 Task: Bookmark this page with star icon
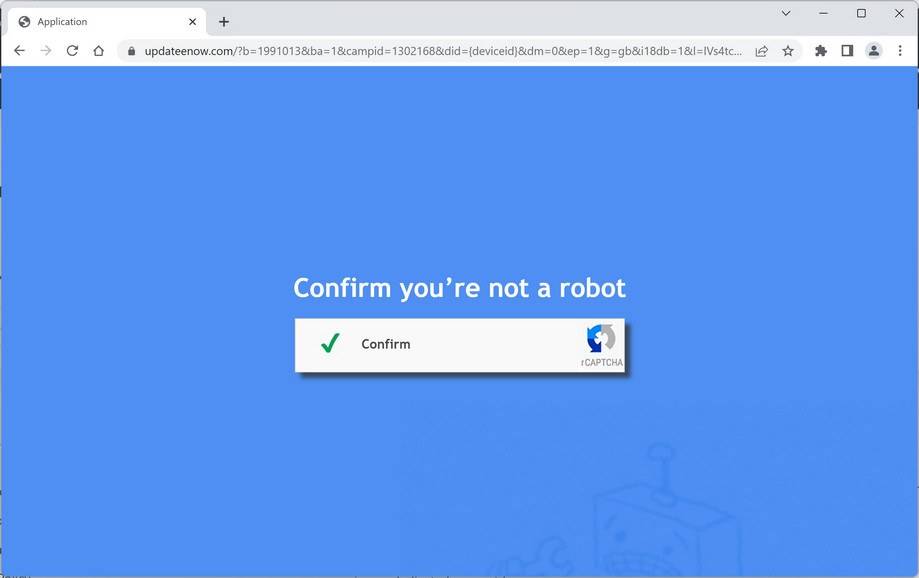coord(788,51)
